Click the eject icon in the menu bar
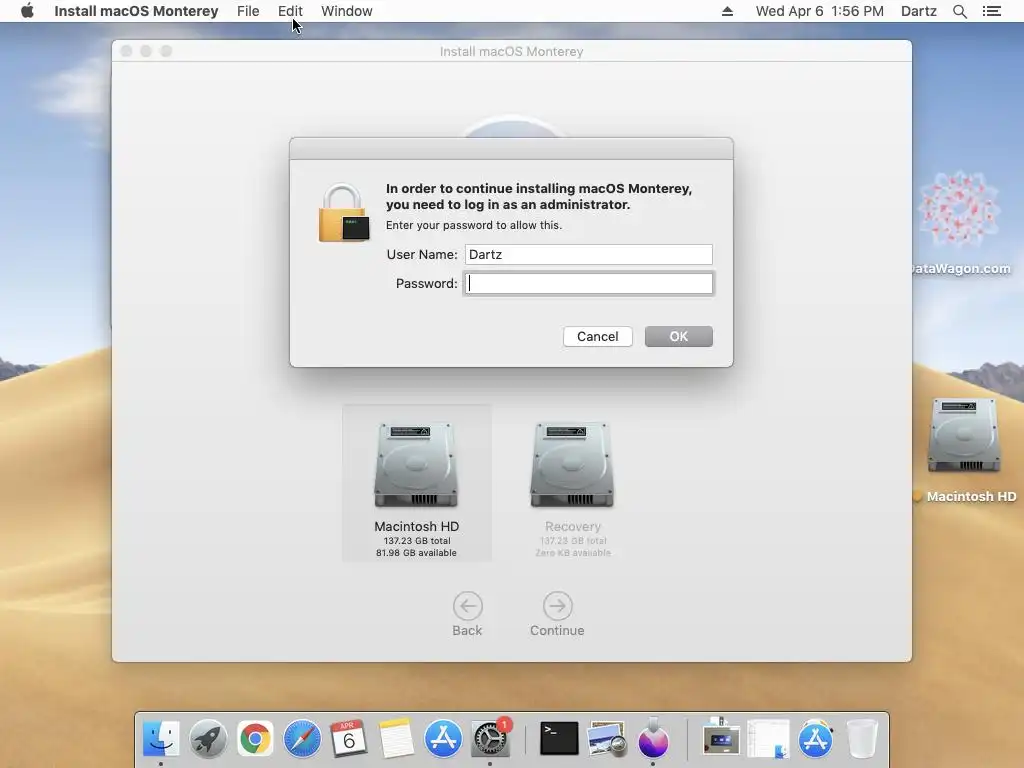The image size is (1024, 768). pos(727,11)
